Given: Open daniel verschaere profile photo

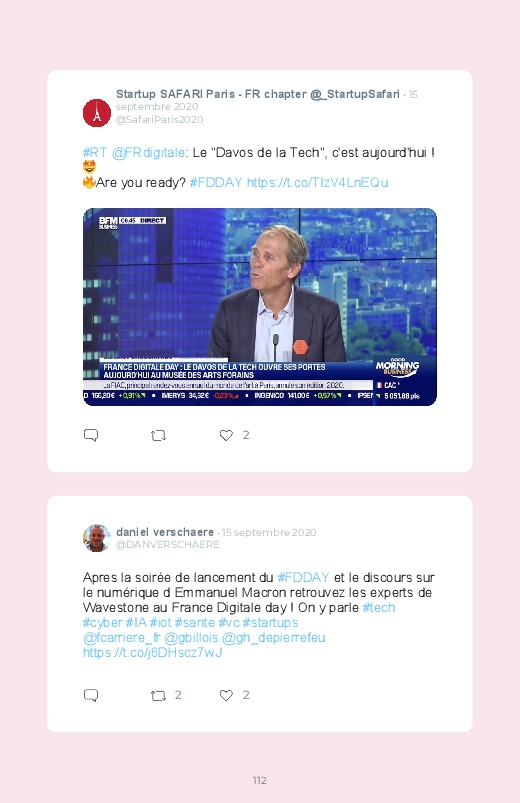Looking at the screenshot, I should [97, 538].
